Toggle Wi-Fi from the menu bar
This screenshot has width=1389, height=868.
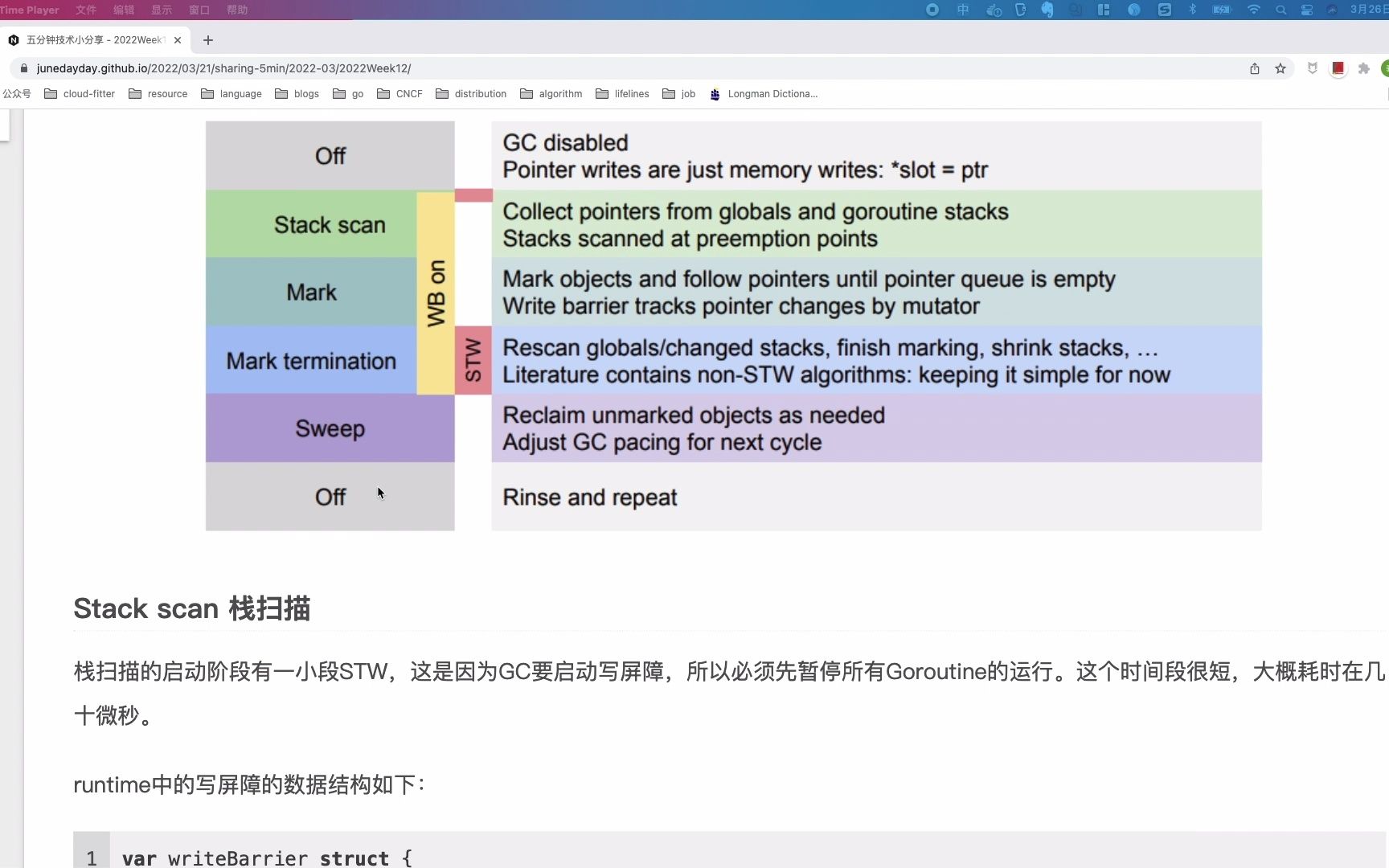[x=1254, y=10]
